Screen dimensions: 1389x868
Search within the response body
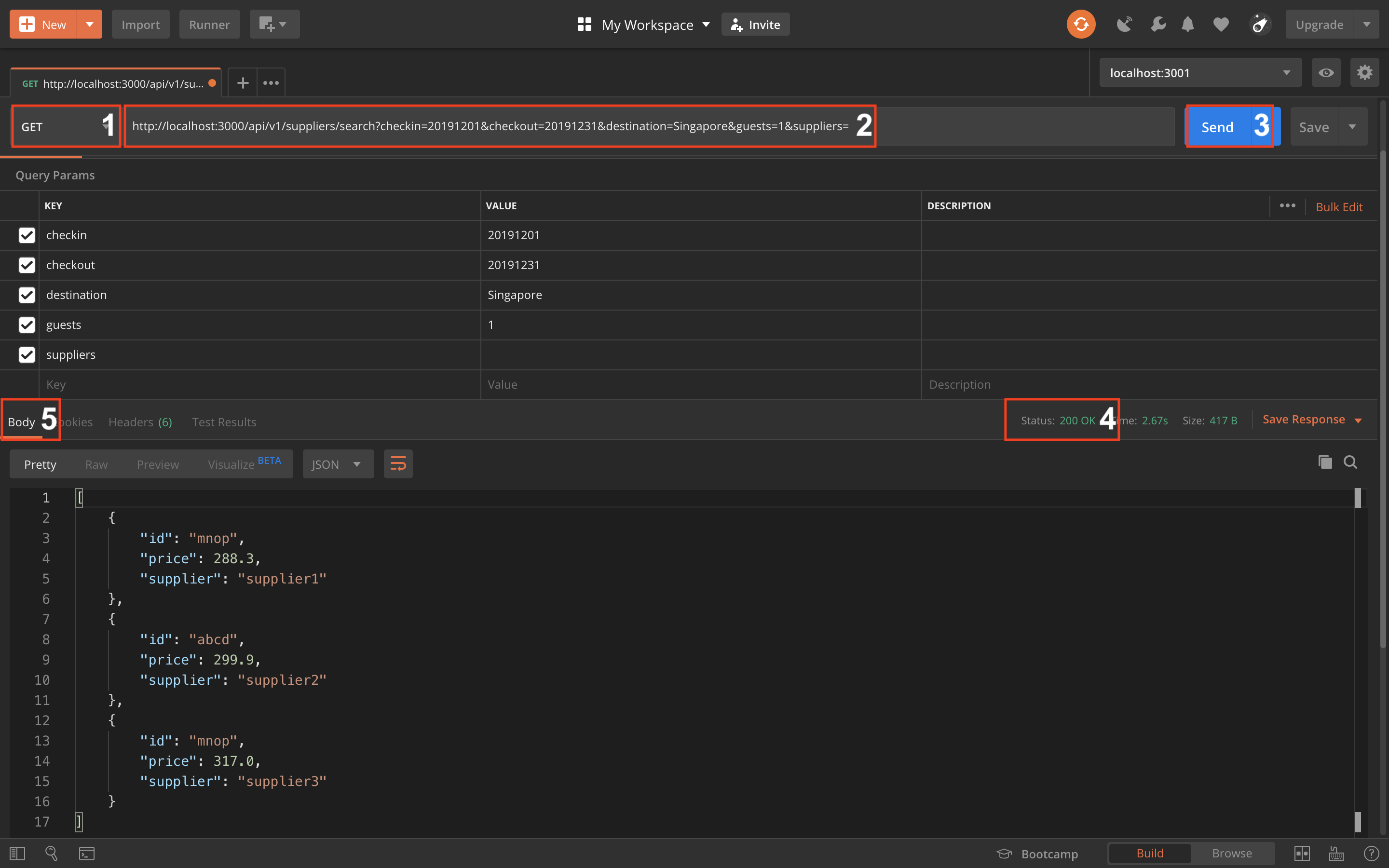point(1350,462)
